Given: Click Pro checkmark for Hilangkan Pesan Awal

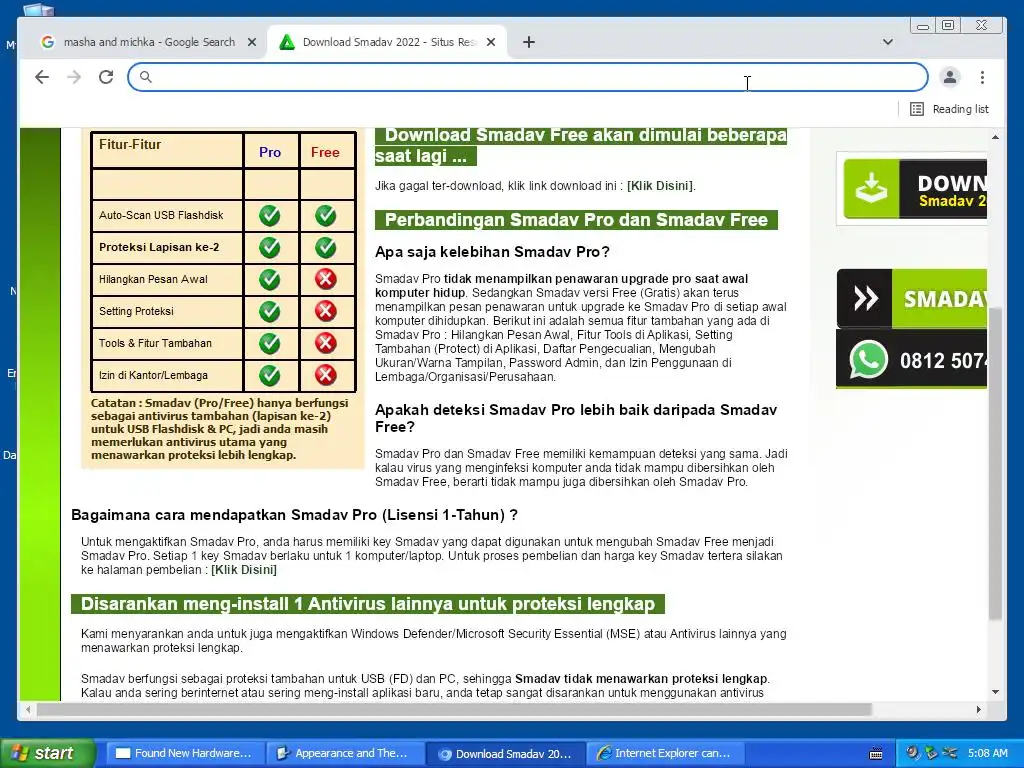Looking at the screenshot, I should (270, 280).
